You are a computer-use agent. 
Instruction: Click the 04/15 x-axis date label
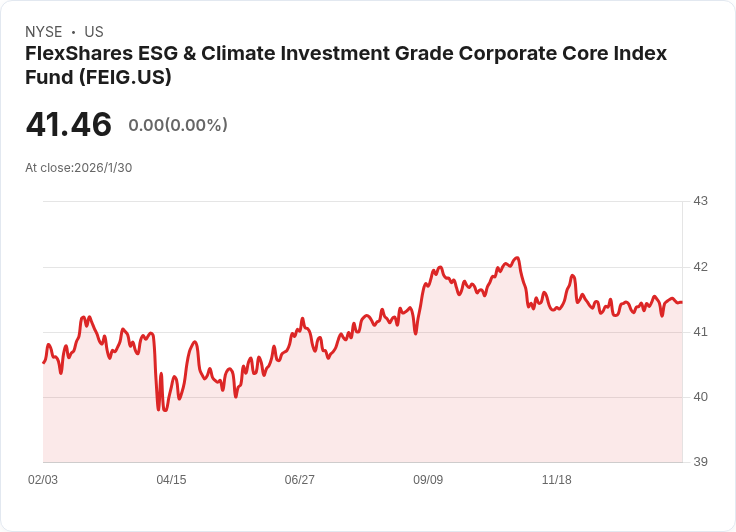[171, 479]
